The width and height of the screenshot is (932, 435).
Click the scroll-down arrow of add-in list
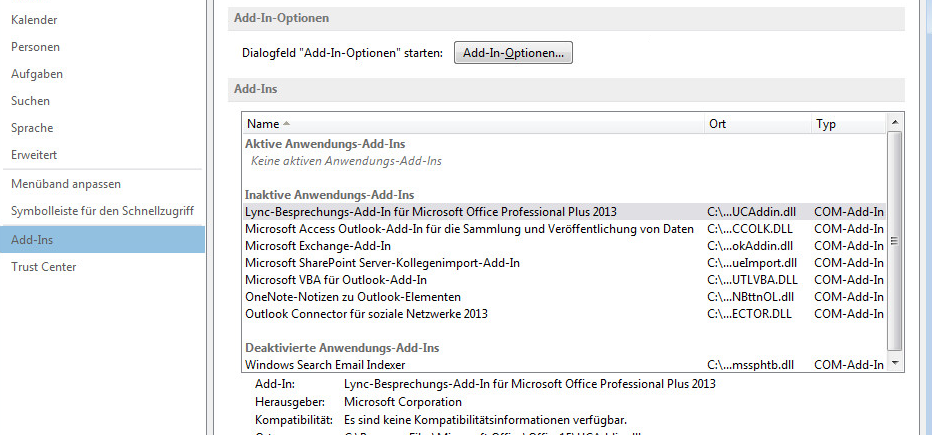pyautogui.click(x=895, y=362)
